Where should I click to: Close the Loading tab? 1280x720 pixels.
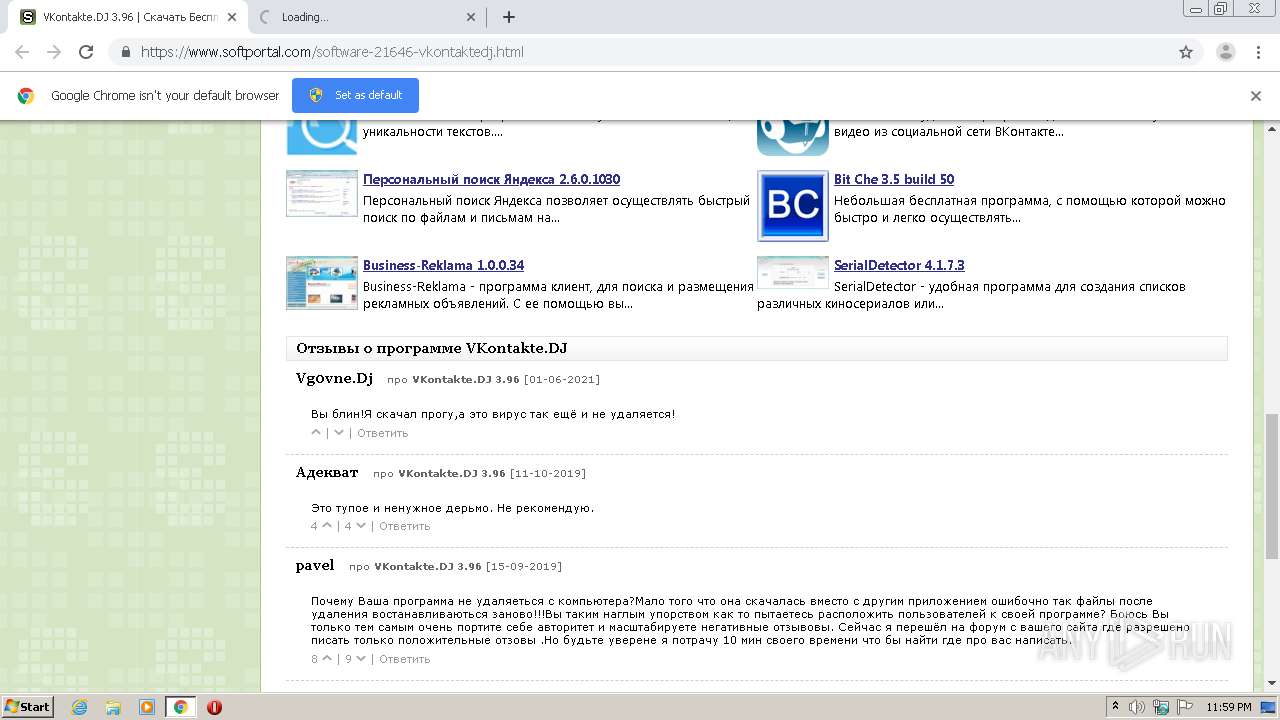tap(471, 17)
